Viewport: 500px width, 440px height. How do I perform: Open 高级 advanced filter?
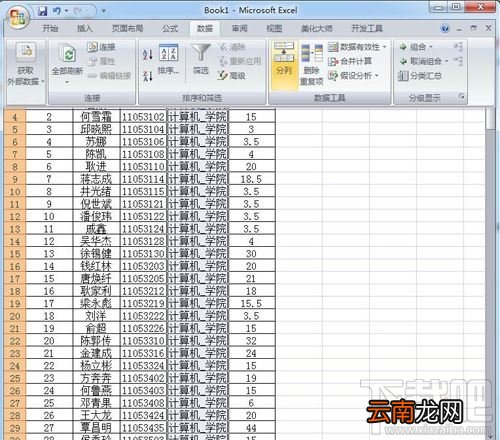pyautogui.click(x=232, y=76)
